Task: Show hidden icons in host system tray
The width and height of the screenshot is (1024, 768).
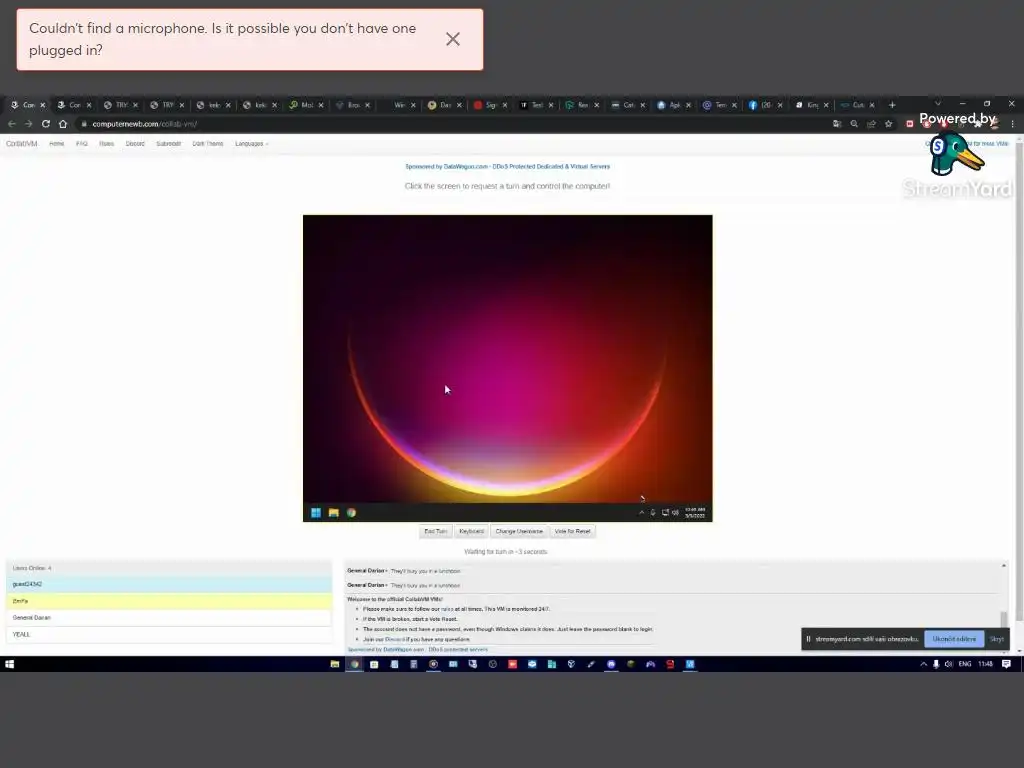Action: 923,664
